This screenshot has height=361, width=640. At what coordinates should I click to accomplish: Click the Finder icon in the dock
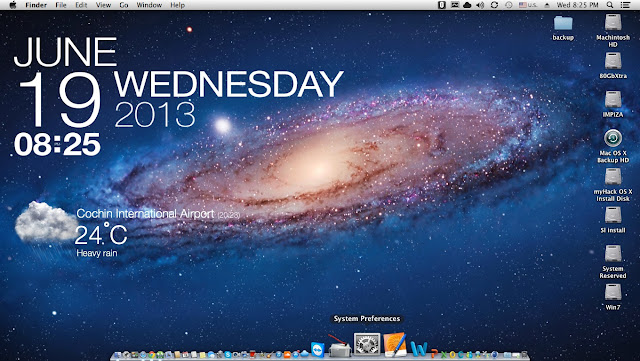118,354
